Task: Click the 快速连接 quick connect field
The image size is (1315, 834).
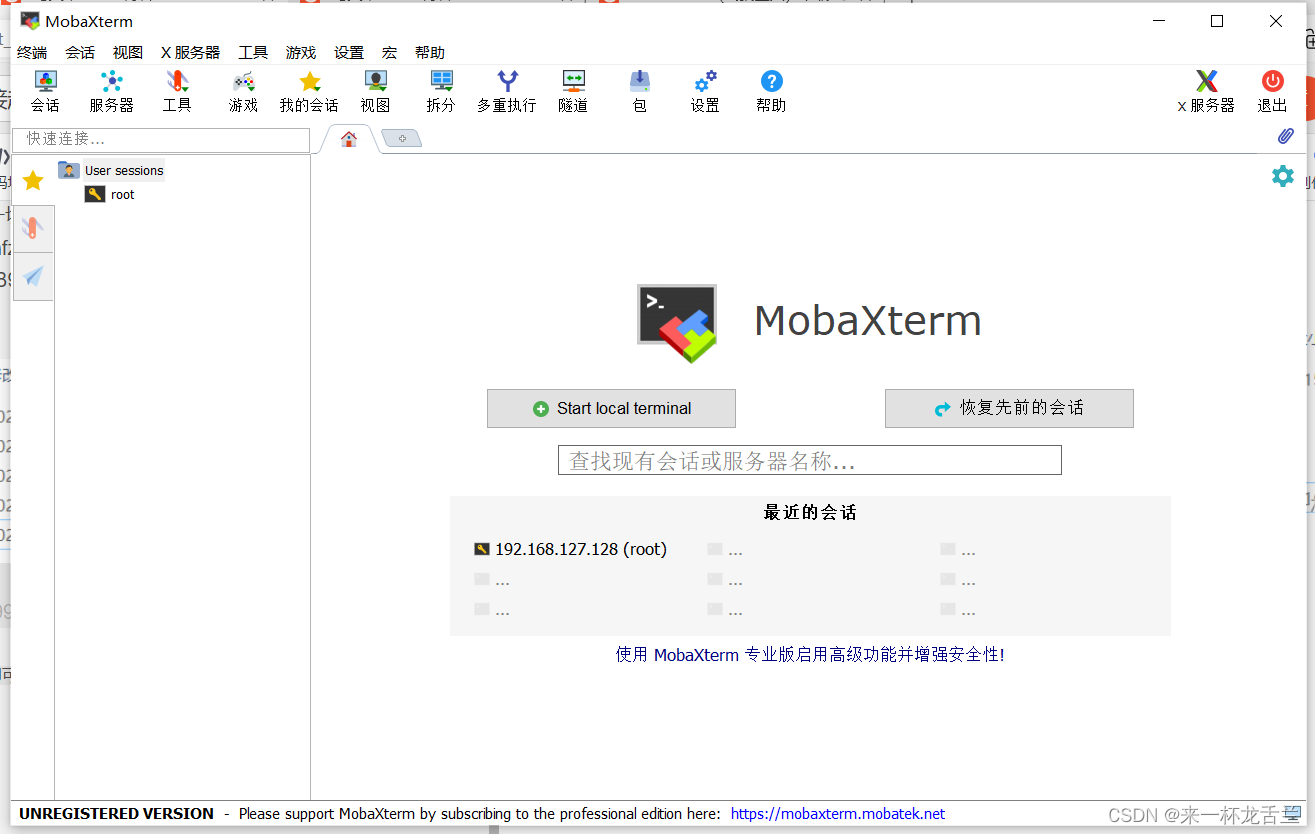Action: (x=161, y=139)
